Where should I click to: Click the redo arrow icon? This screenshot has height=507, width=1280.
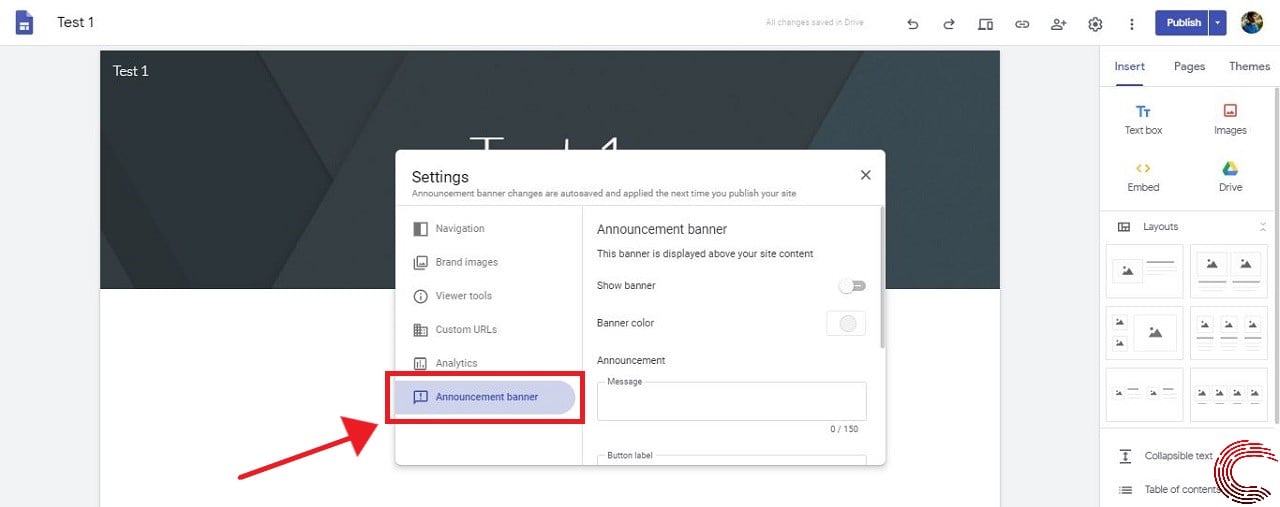click(949, 24)
